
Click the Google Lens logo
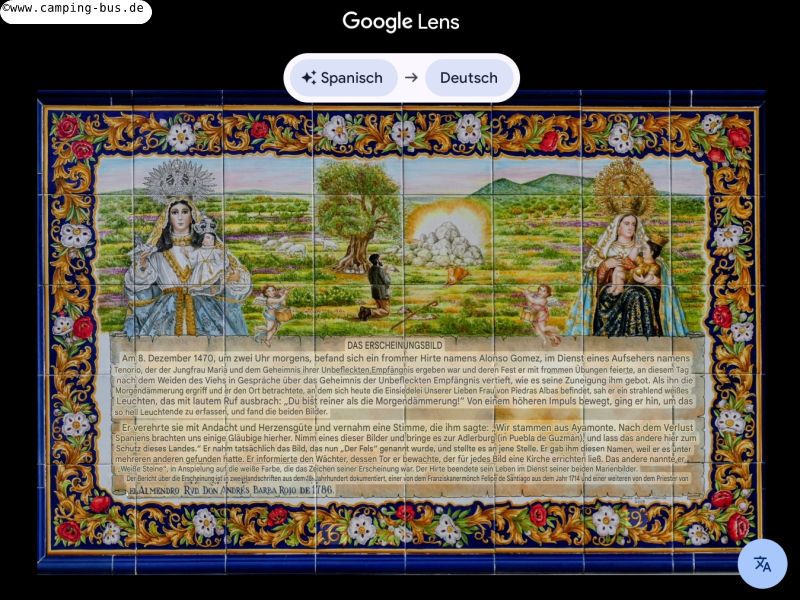click(x=400, y=21)
